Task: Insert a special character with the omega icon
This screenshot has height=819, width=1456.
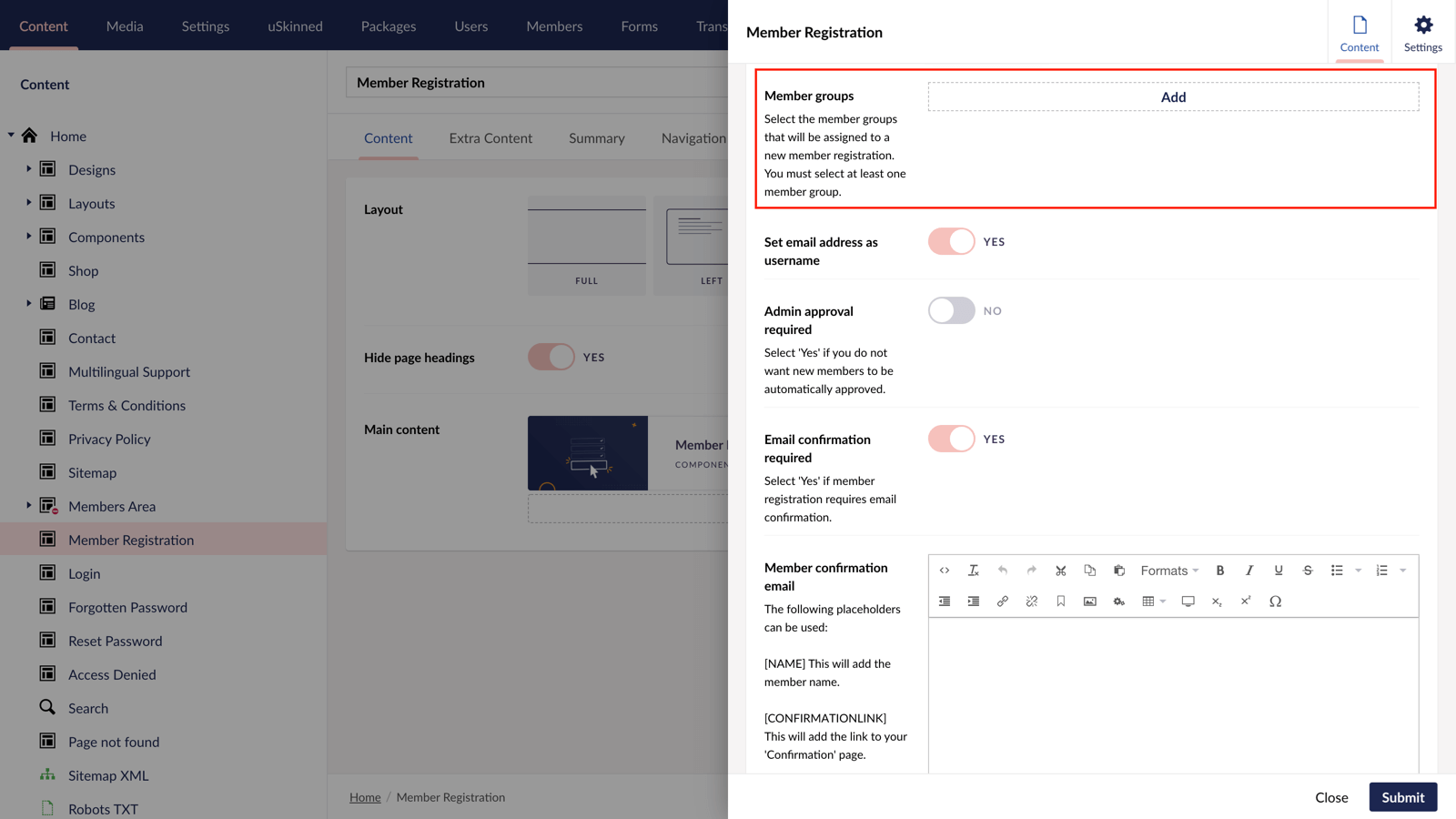Action: pyautogui.click(x=1276, y=601)
